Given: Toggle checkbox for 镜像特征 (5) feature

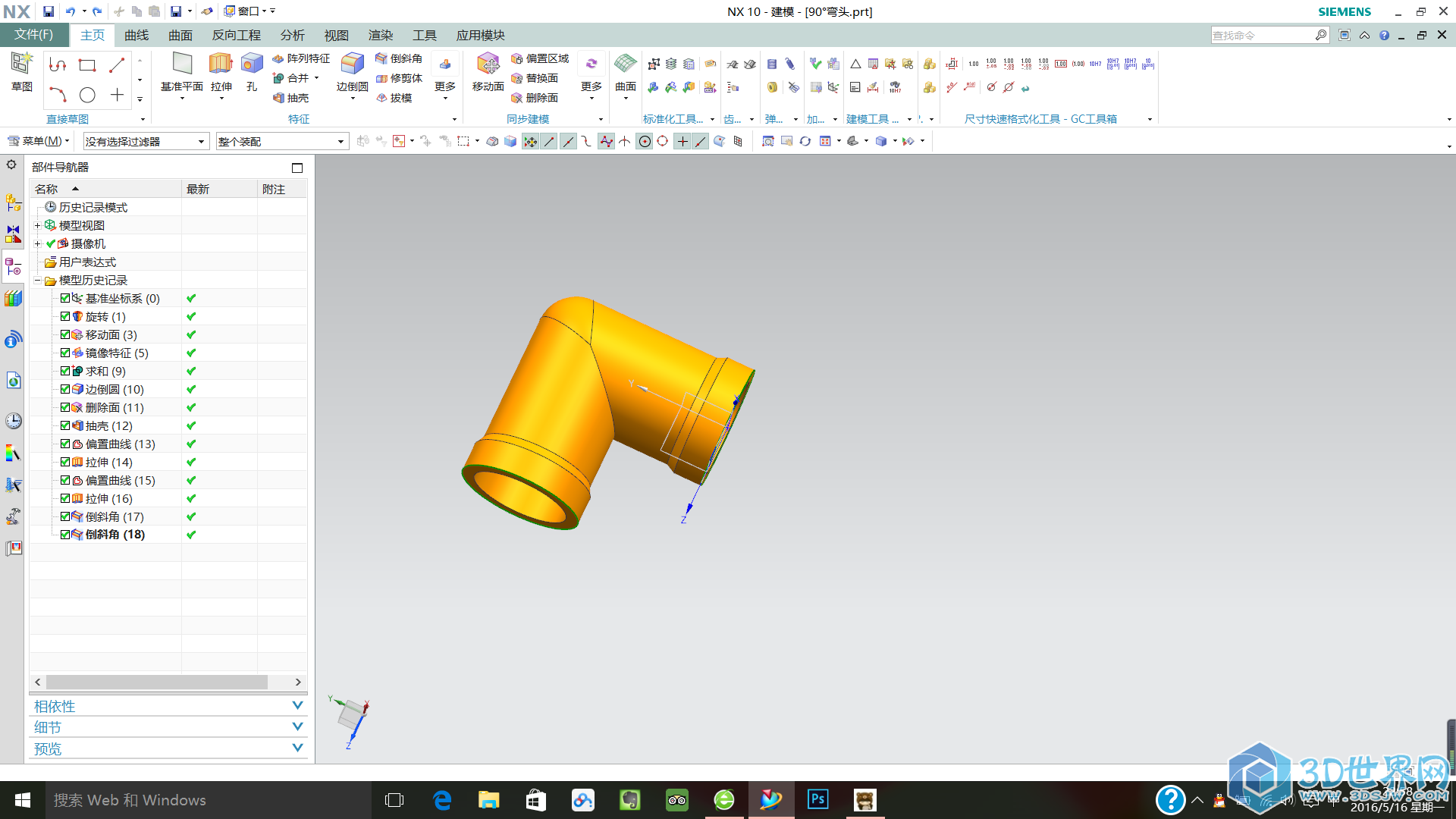Looking at the screenshot, I should [65, 353].
